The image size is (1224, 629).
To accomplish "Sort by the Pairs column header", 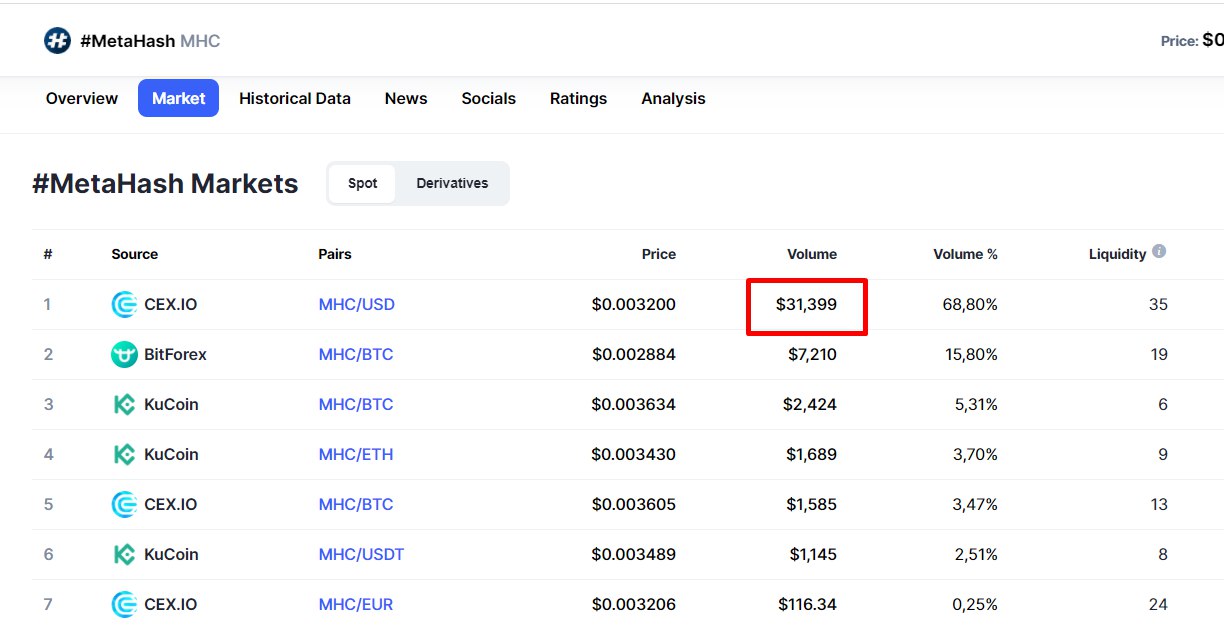I will point(335,254).
